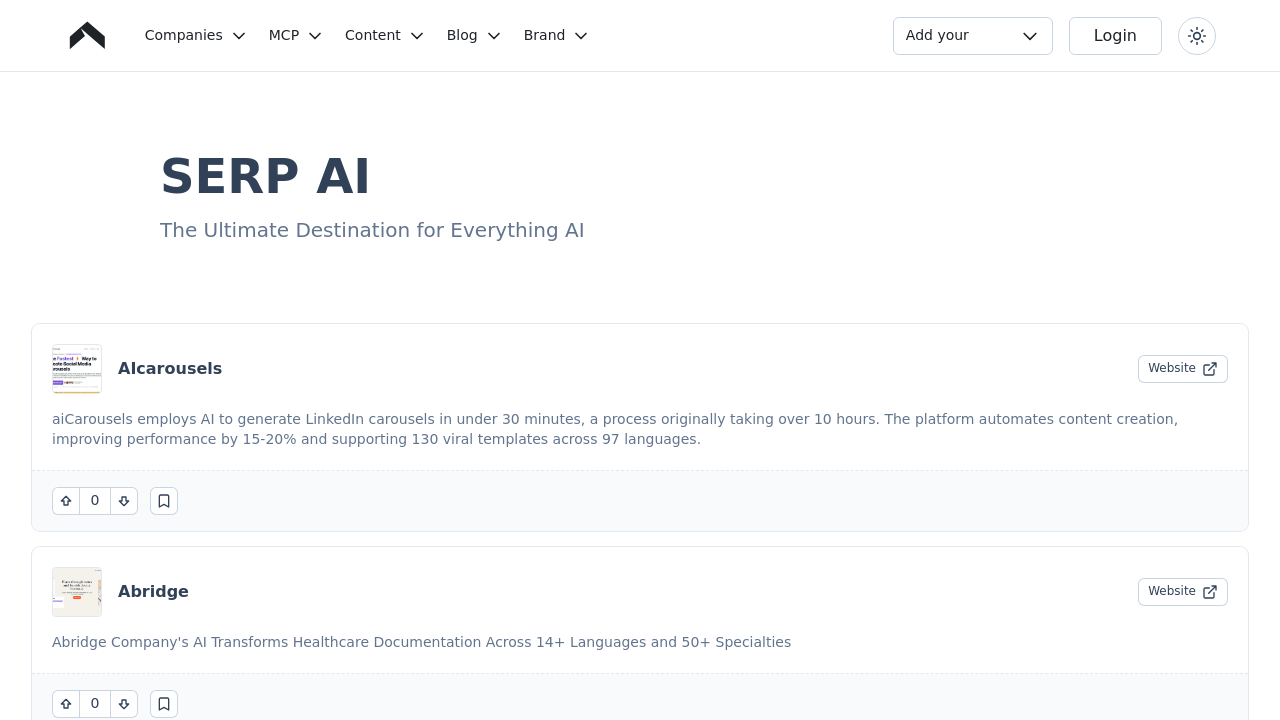This screenshot has height=720, width=1280.
Task: Open the MCP dropdown menu
Action: pyautogui.click(x=295, y=35)
